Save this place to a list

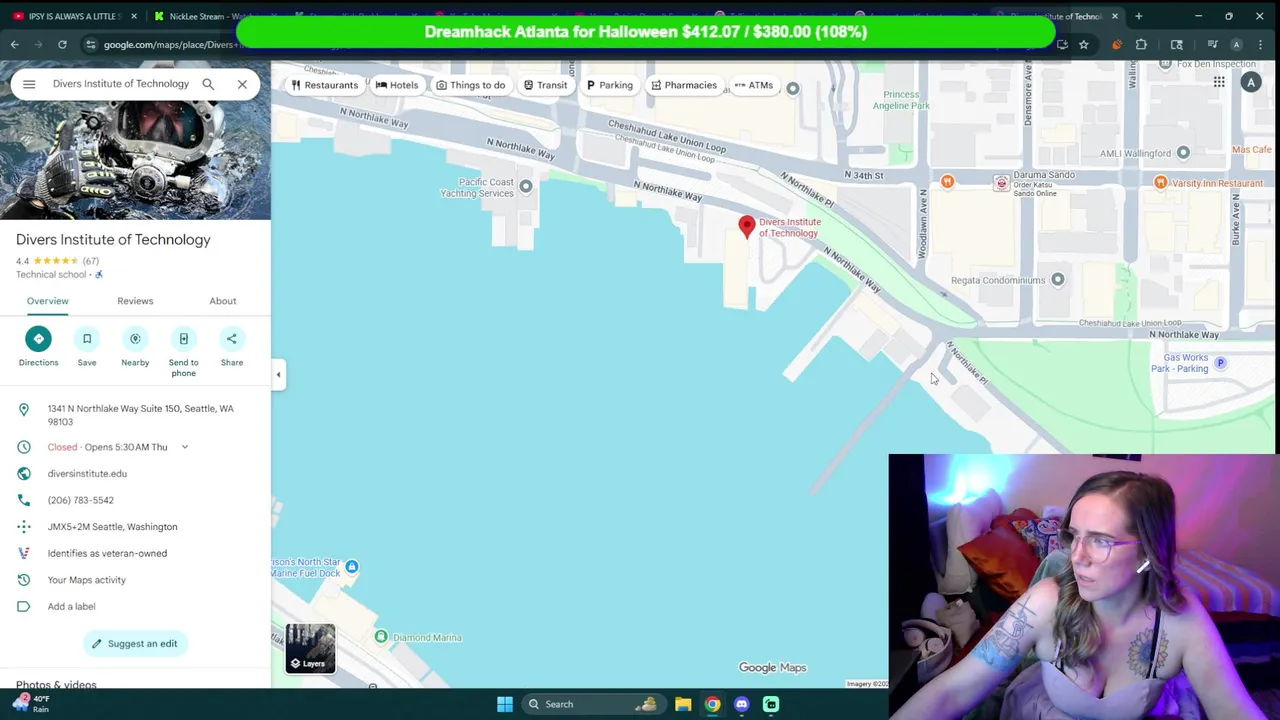point(87,347)
